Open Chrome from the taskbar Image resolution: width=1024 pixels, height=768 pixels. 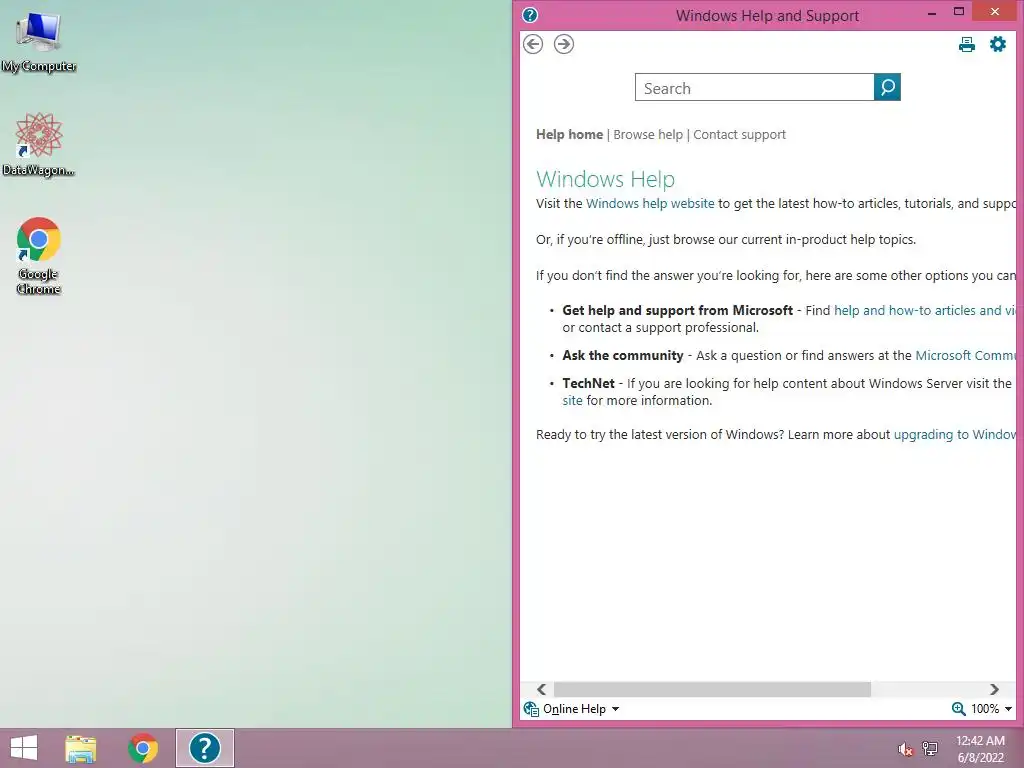tap(143, 748)
